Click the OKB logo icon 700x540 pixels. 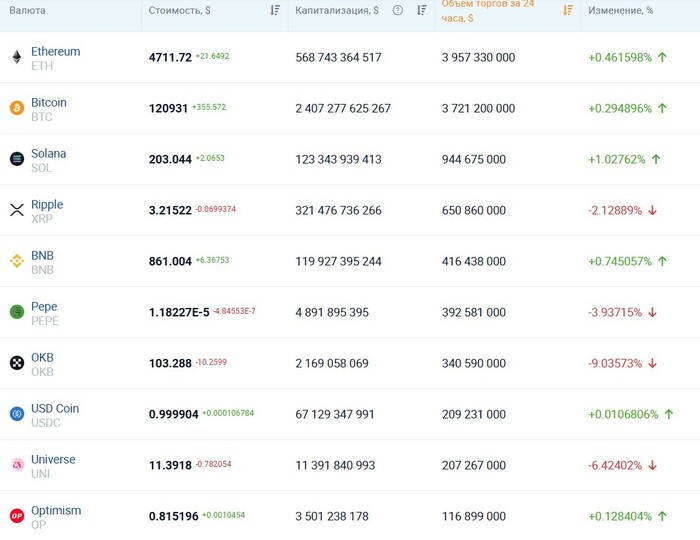click(x=17, y=363)
